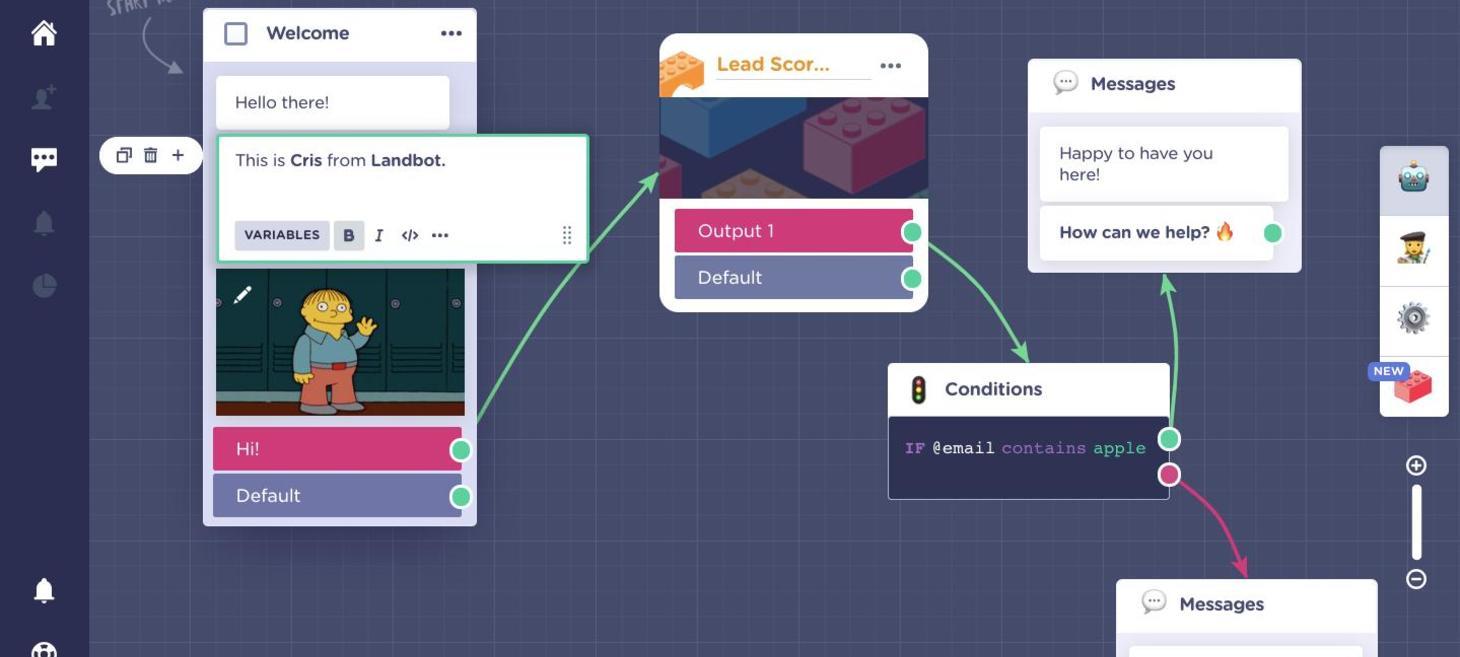Viewport: 1460px width, 657px height.
Task: Select the Welcome block Default button
Action: click(337, 496)
